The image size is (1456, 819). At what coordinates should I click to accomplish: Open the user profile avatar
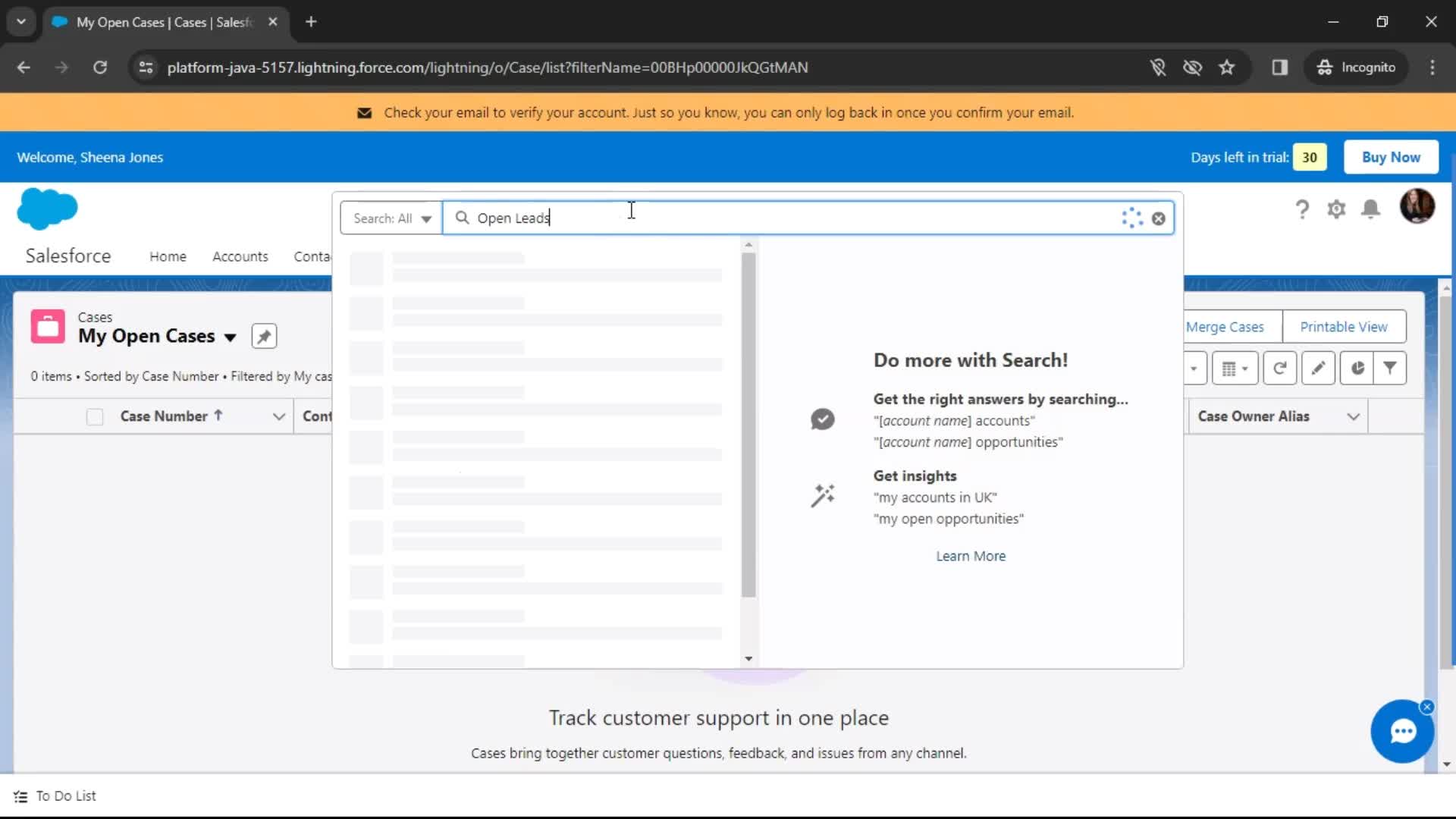(1417, 206)
